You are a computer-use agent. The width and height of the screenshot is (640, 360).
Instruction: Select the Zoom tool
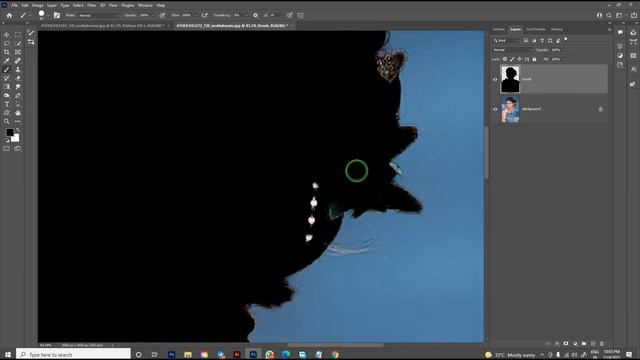[x=7, y=121]
